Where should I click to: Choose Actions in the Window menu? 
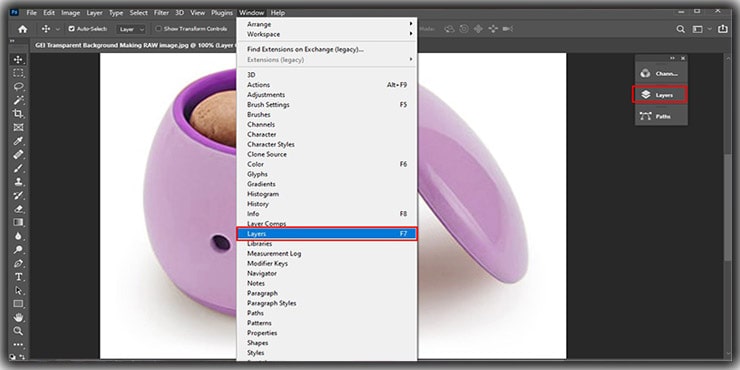pyautogui.click(x=327, y=85)
